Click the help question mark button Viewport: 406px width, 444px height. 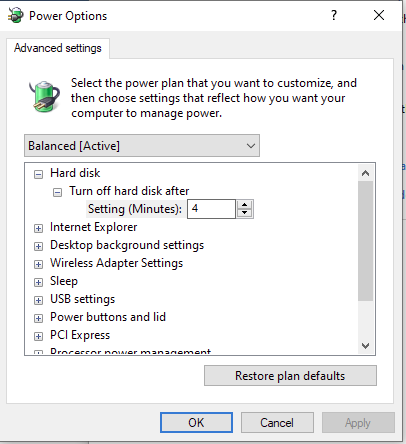[334, 15]
